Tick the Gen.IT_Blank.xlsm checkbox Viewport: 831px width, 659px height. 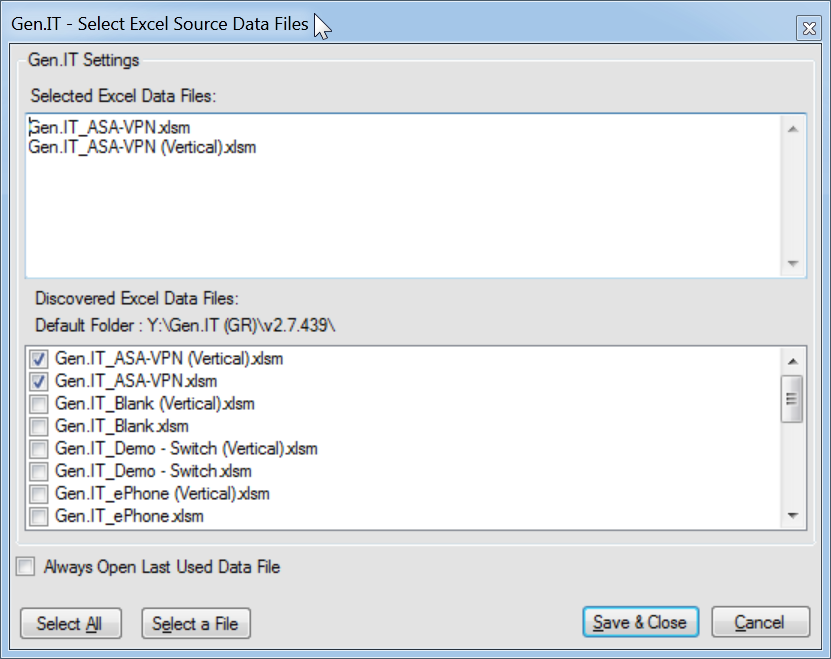click(x=39, y=426)
